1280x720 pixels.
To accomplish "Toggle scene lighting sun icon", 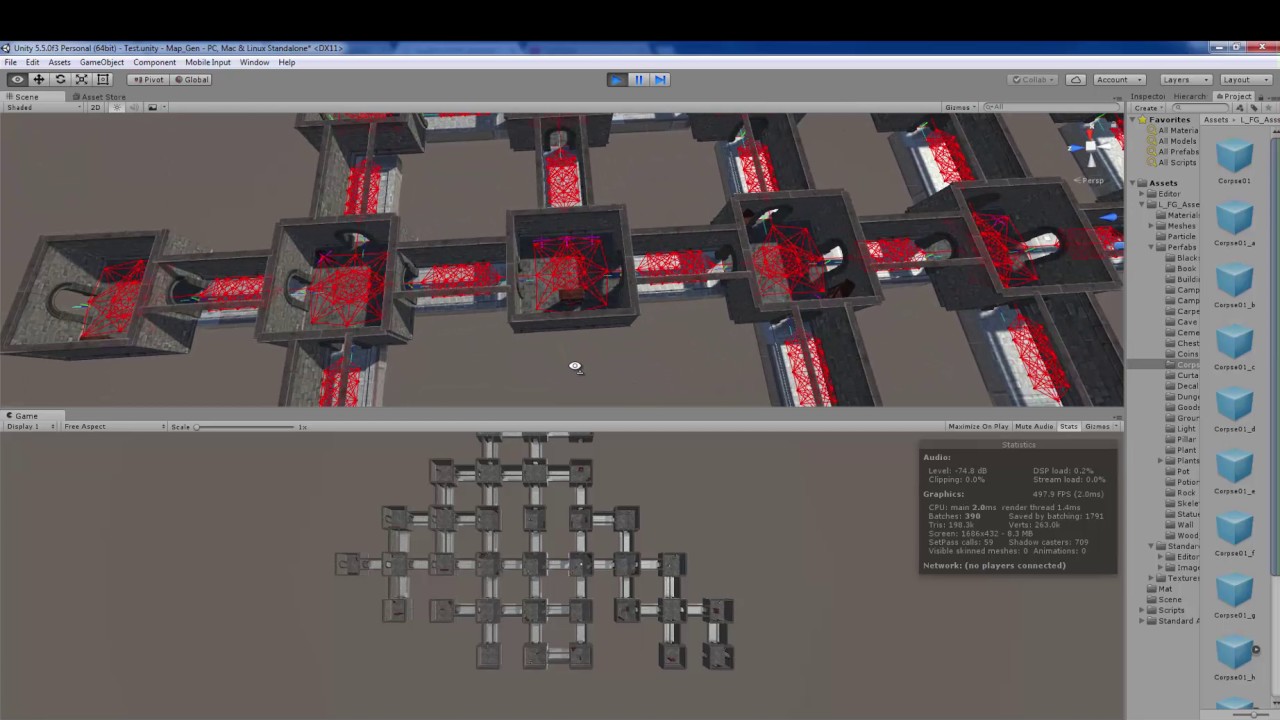I will tap(117, 107).
